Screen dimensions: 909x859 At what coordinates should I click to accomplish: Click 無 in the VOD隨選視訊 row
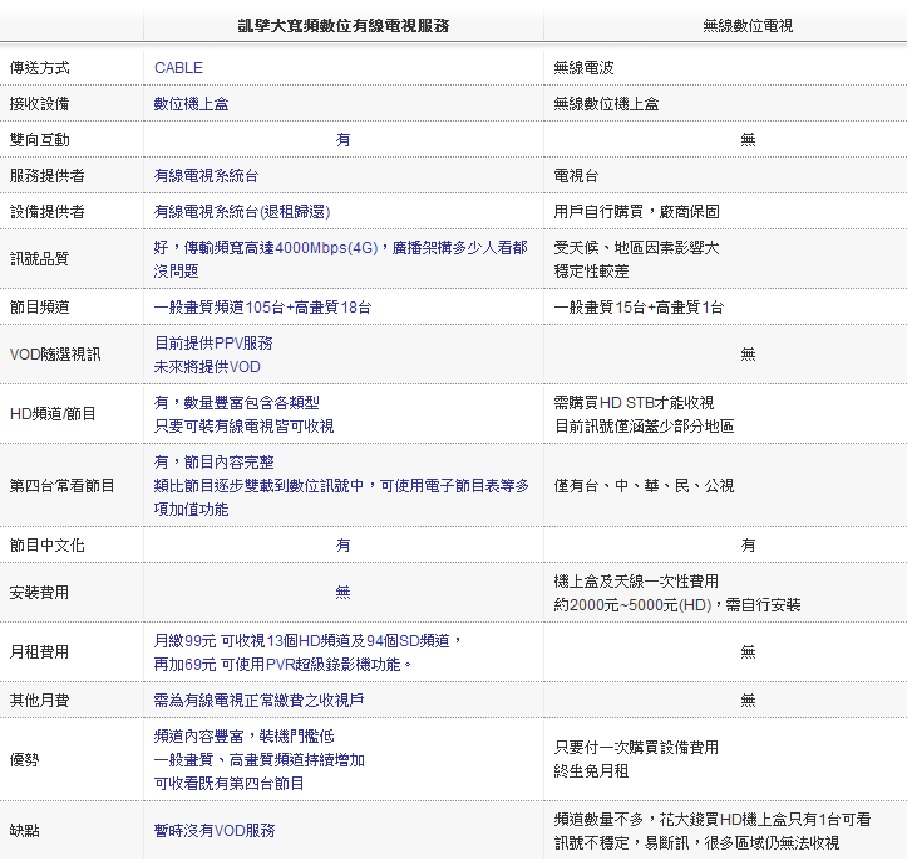(x=748, y=355)
